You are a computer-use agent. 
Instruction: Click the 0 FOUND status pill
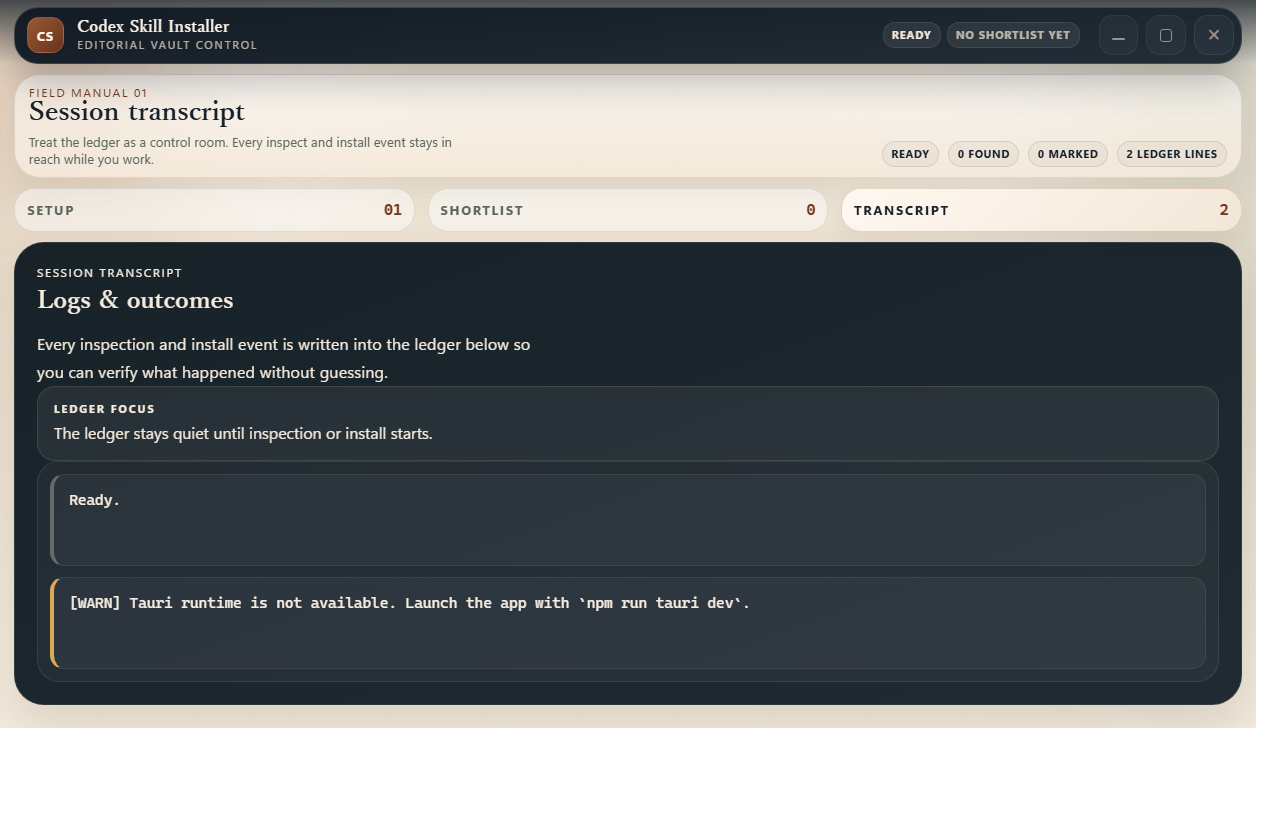pyautogui.click(x=983, y=154)
